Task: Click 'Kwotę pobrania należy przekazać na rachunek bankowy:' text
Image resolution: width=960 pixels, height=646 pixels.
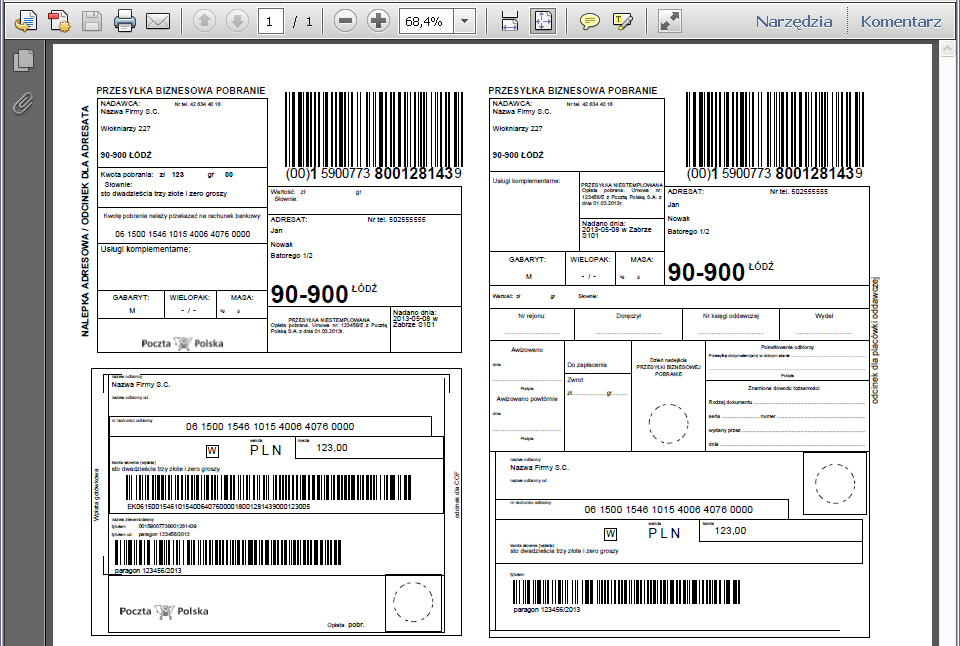Action: click(182, 216)
